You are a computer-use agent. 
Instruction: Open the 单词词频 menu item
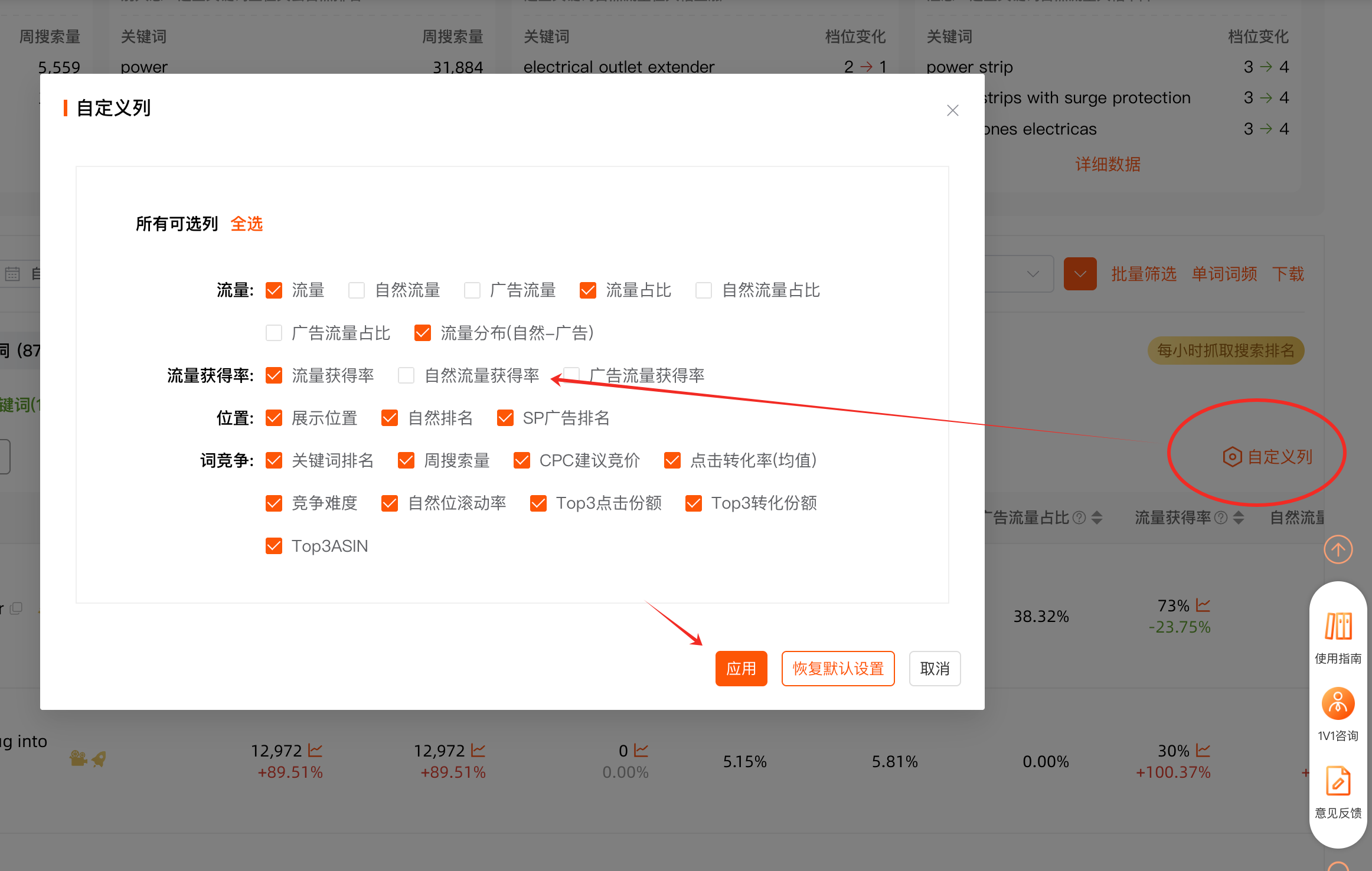1224,274
